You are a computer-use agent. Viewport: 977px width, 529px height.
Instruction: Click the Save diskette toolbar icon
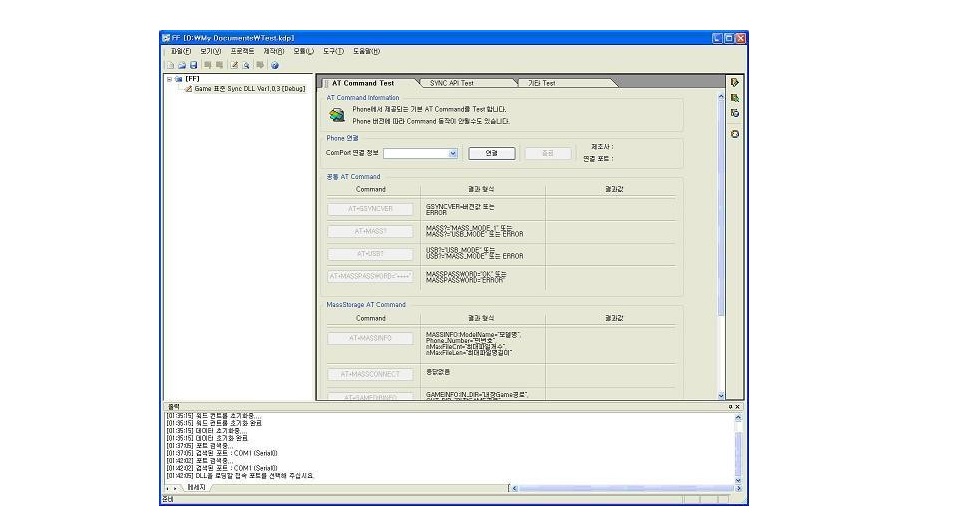[x=194, y=65]
